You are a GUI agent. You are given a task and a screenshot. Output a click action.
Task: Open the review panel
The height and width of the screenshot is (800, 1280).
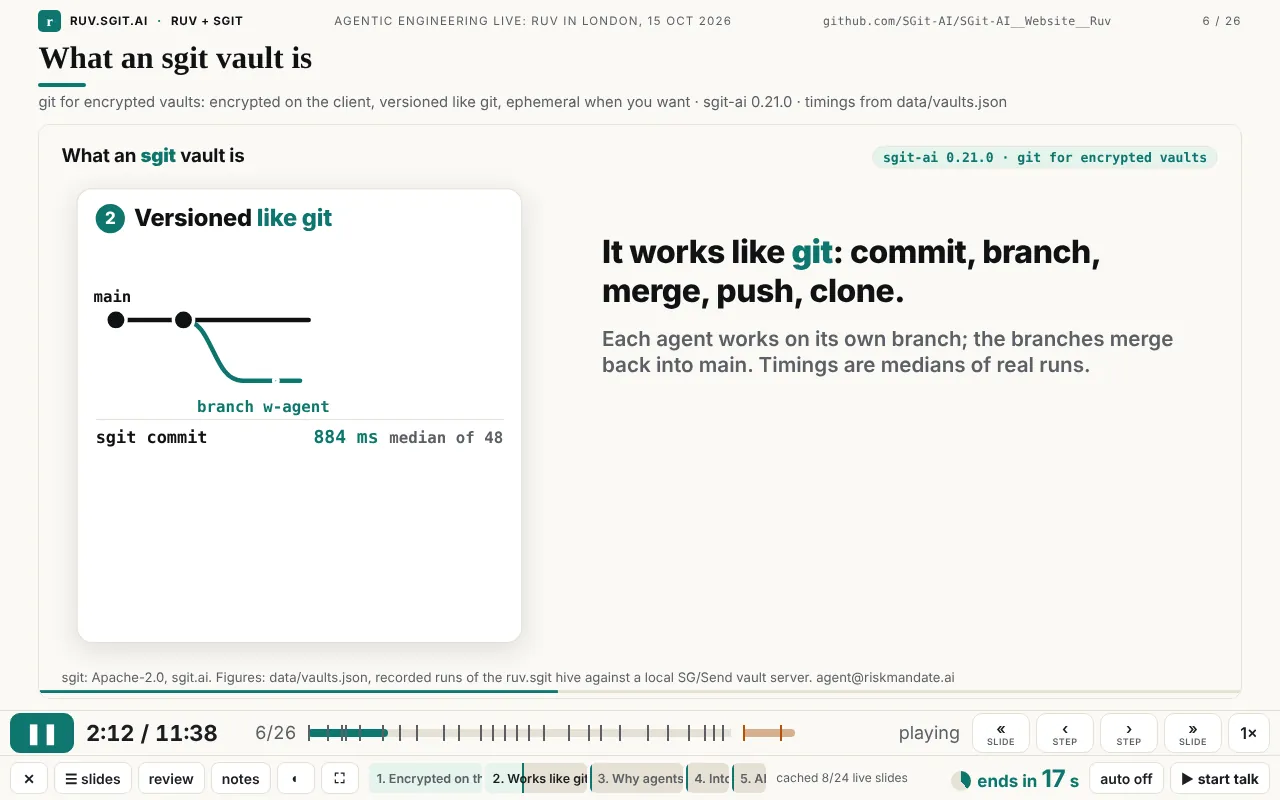coord(171,779)
